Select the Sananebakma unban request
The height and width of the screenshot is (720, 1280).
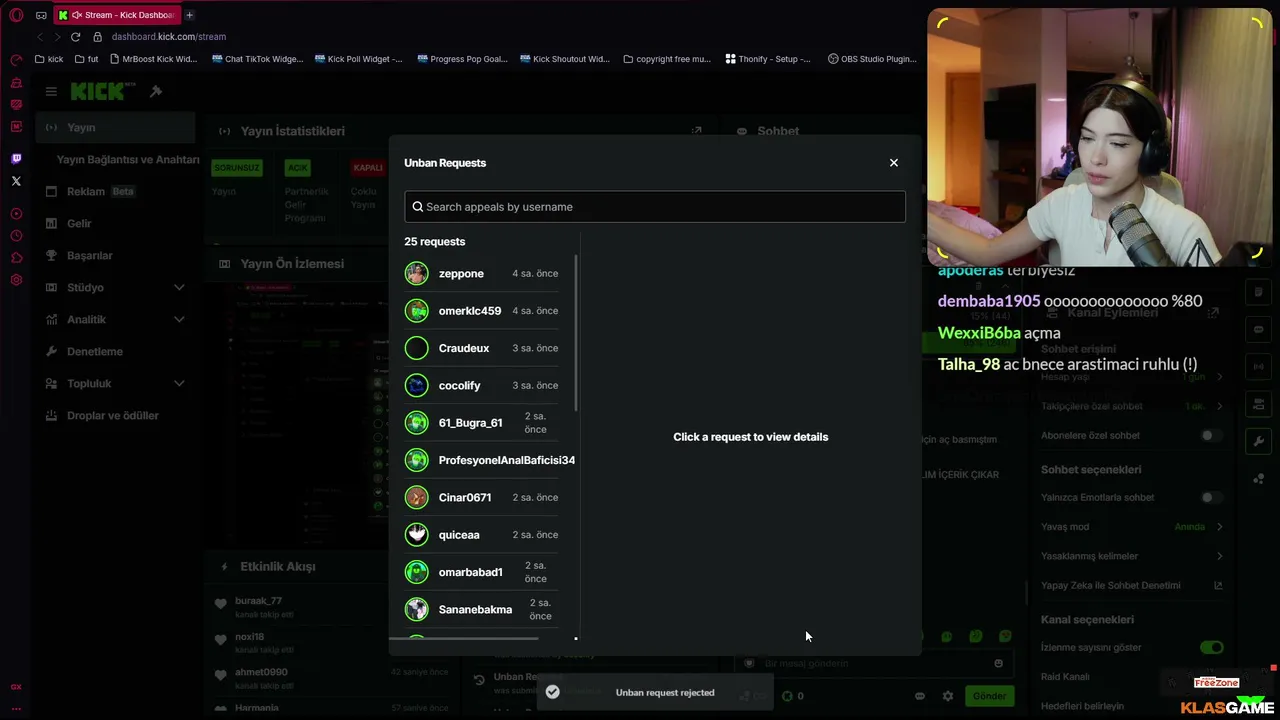coord(482,610)
